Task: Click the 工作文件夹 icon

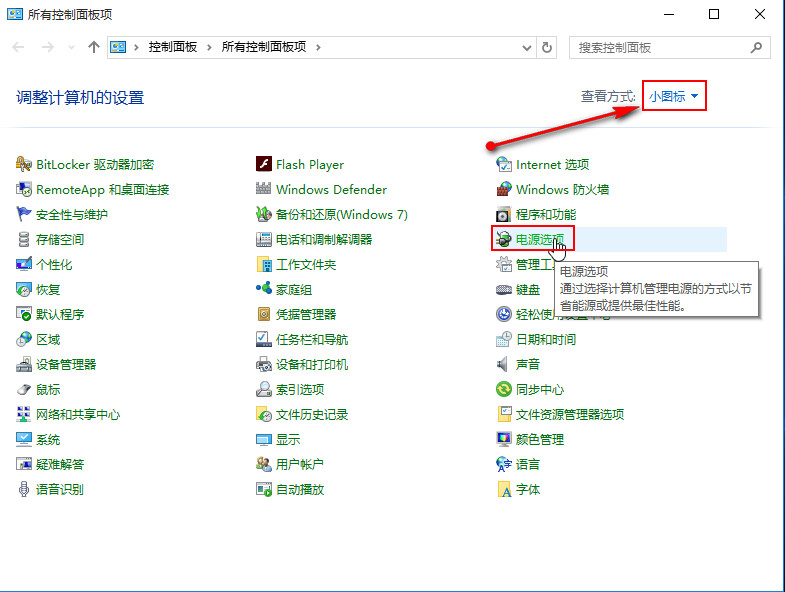Action: (x=264, y=264)
